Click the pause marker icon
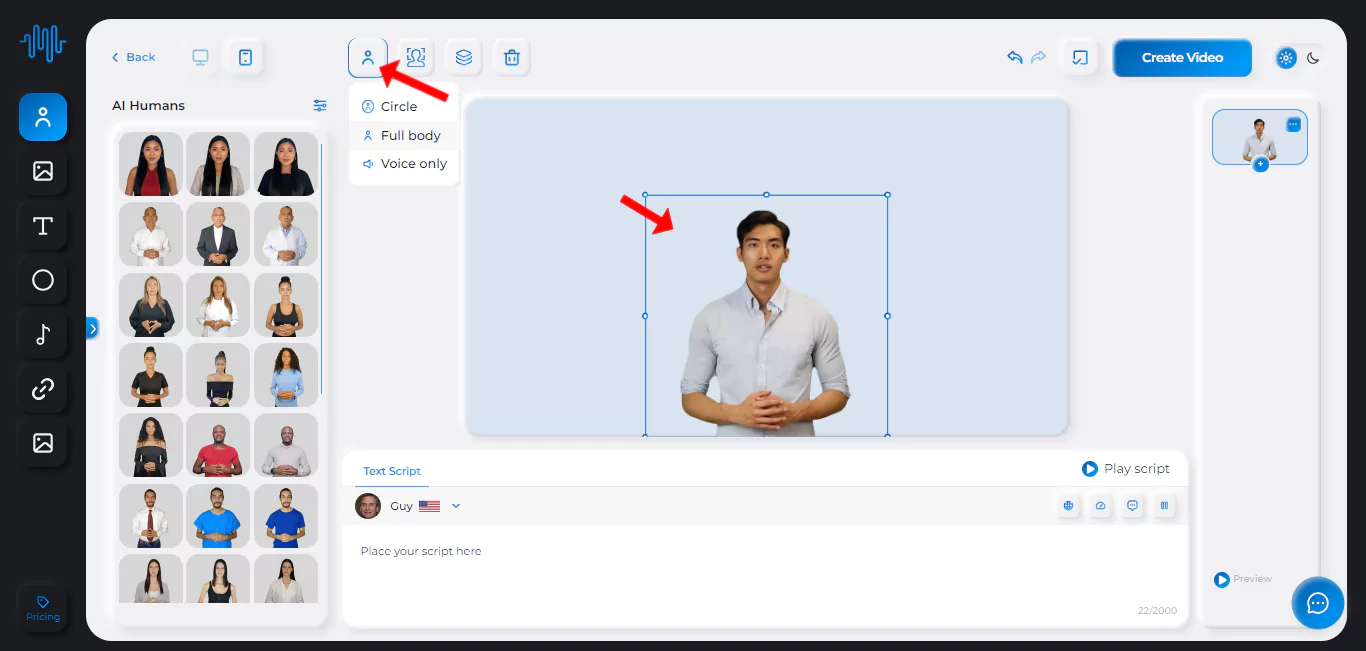The height and width of the screenshot is (651, 1366). point(1164,506)
